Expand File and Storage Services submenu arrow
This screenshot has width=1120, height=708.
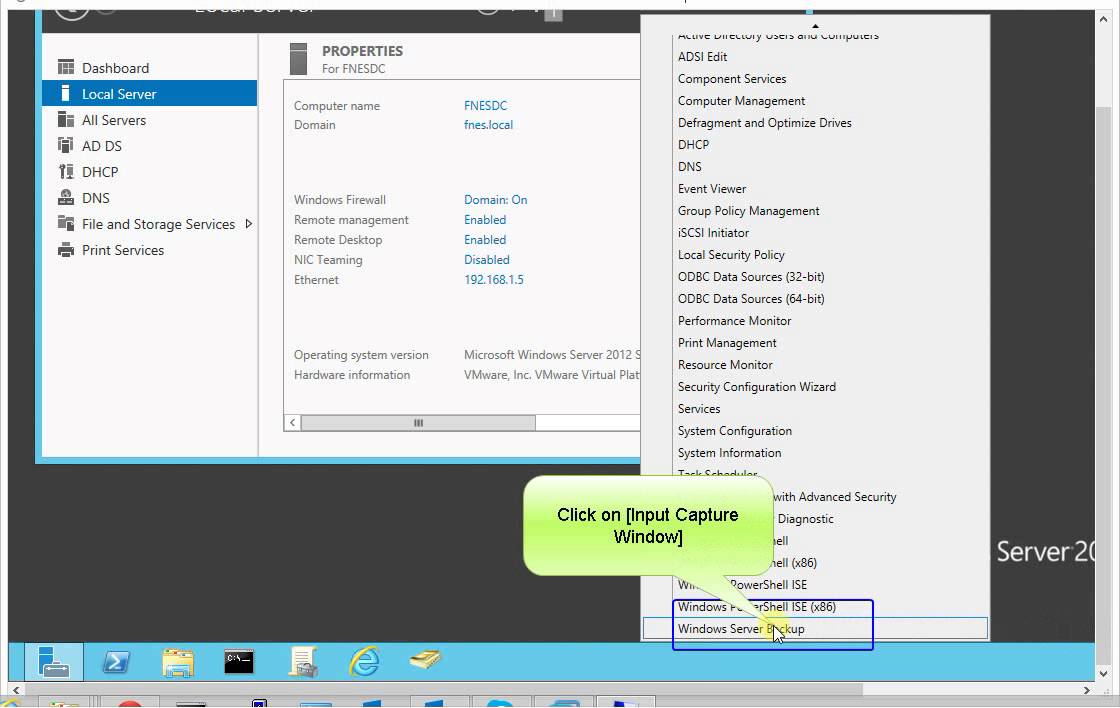click(x=249, y=224)
